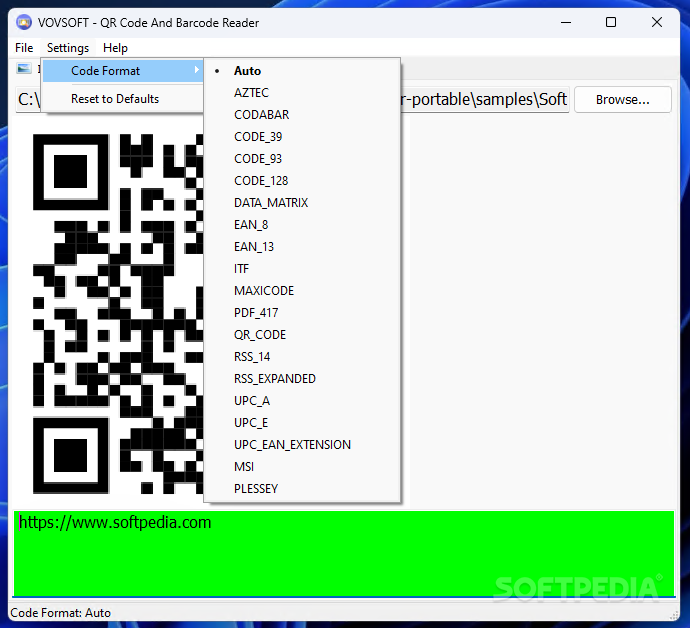Click the window resize grip corner

click(674, 614)
